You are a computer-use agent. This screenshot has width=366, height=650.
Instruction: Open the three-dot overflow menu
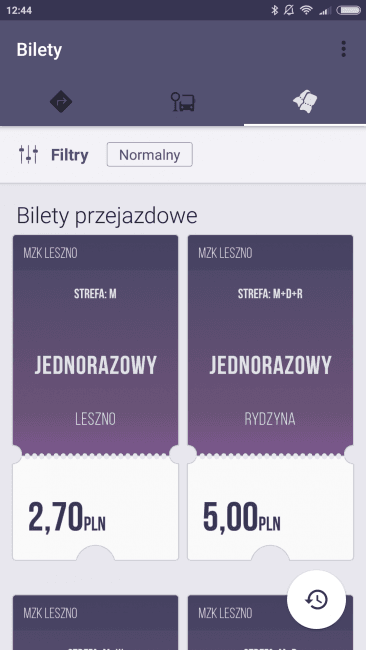point(343,49)
